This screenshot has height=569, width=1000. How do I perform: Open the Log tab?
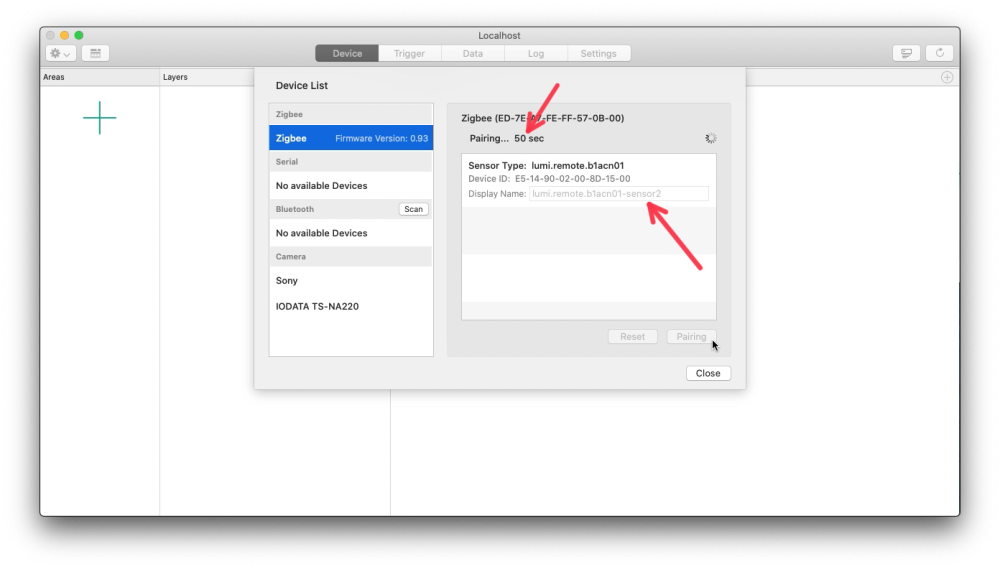[x=536, y=54]
